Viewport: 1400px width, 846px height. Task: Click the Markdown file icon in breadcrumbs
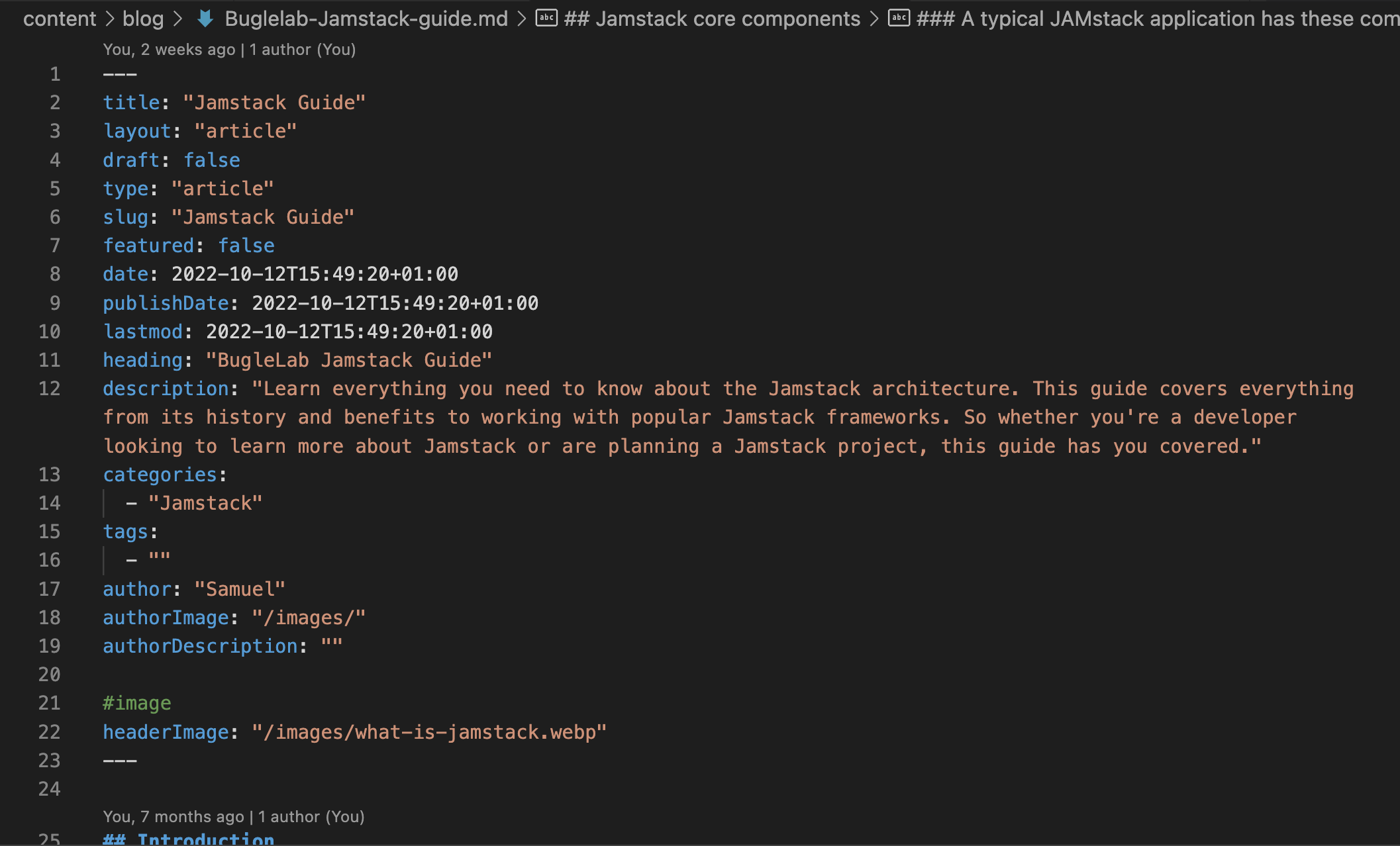205,19
